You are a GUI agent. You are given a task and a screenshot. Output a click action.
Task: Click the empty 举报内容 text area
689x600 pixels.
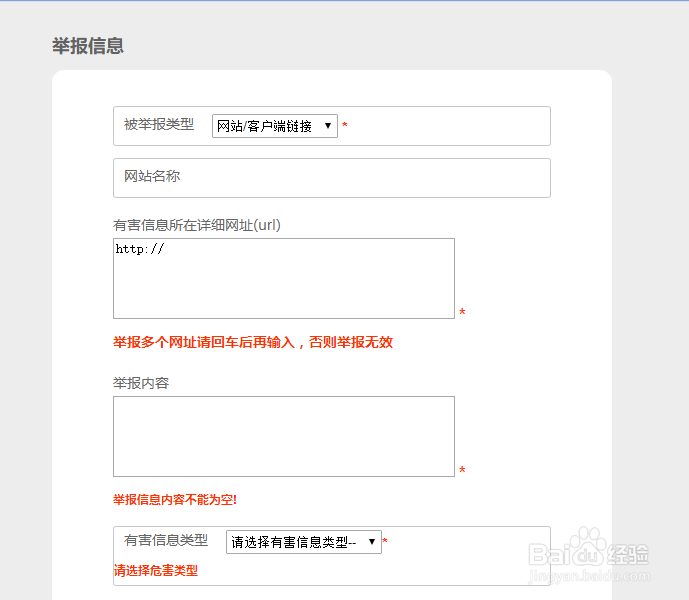[x=284, y=436]
